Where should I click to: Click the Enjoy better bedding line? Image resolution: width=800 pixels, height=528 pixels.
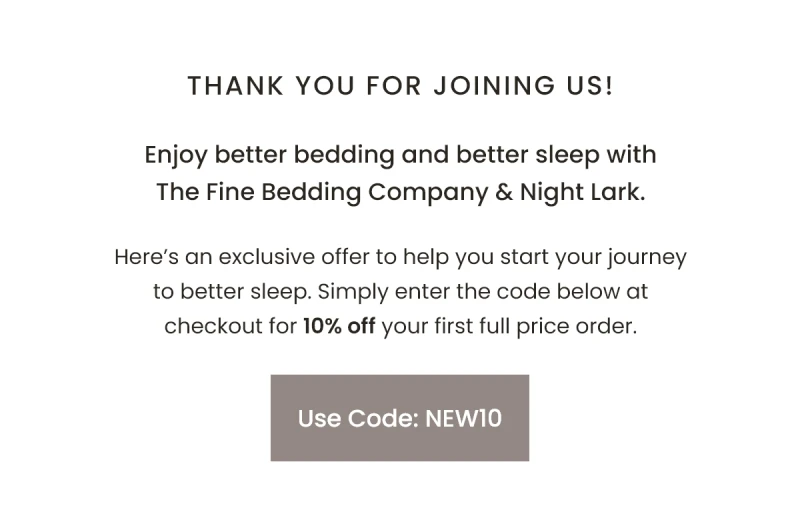[x=401, y=155]
